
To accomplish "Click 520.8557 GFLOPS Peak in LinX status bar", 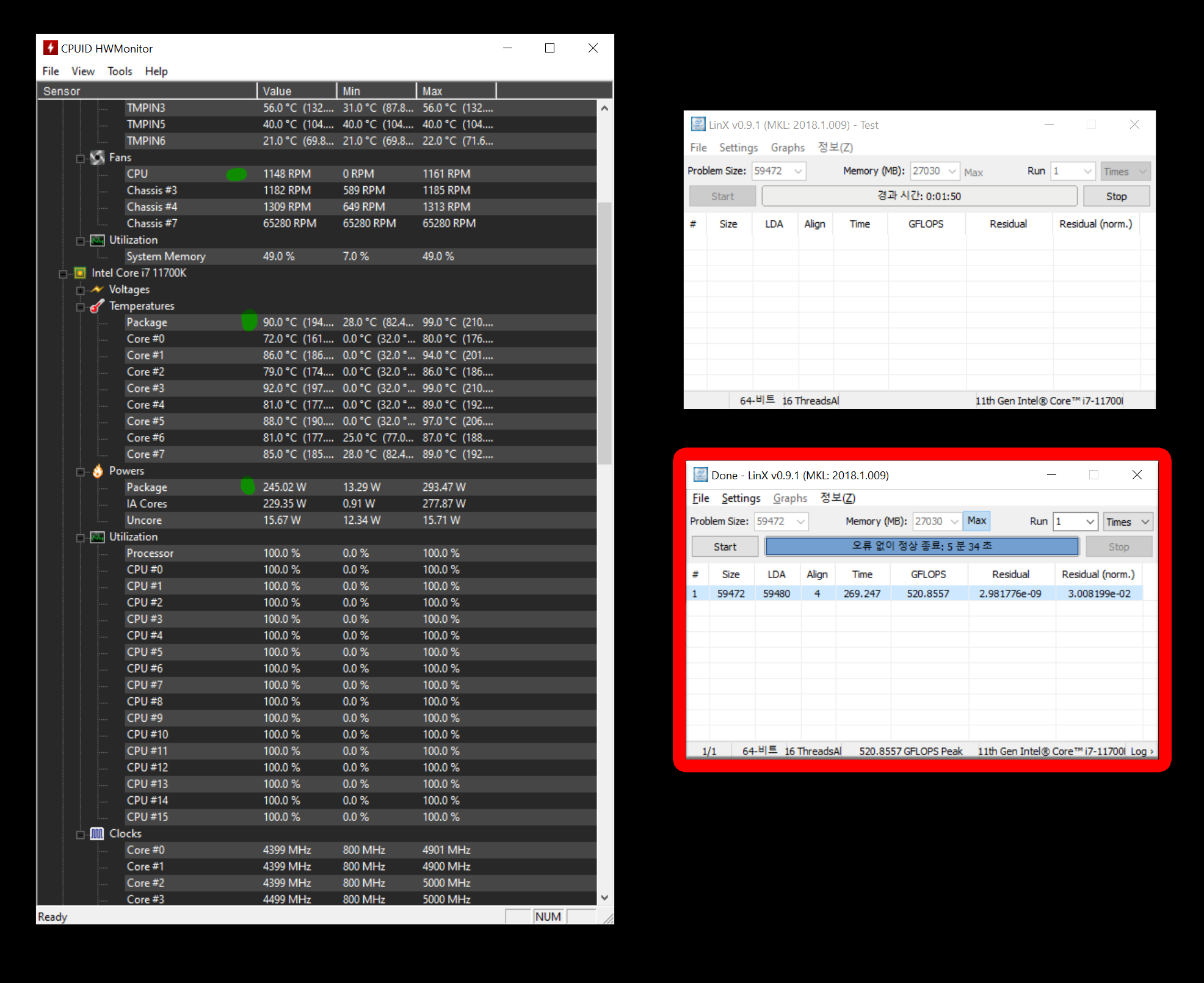I will [x=910, y=751].
